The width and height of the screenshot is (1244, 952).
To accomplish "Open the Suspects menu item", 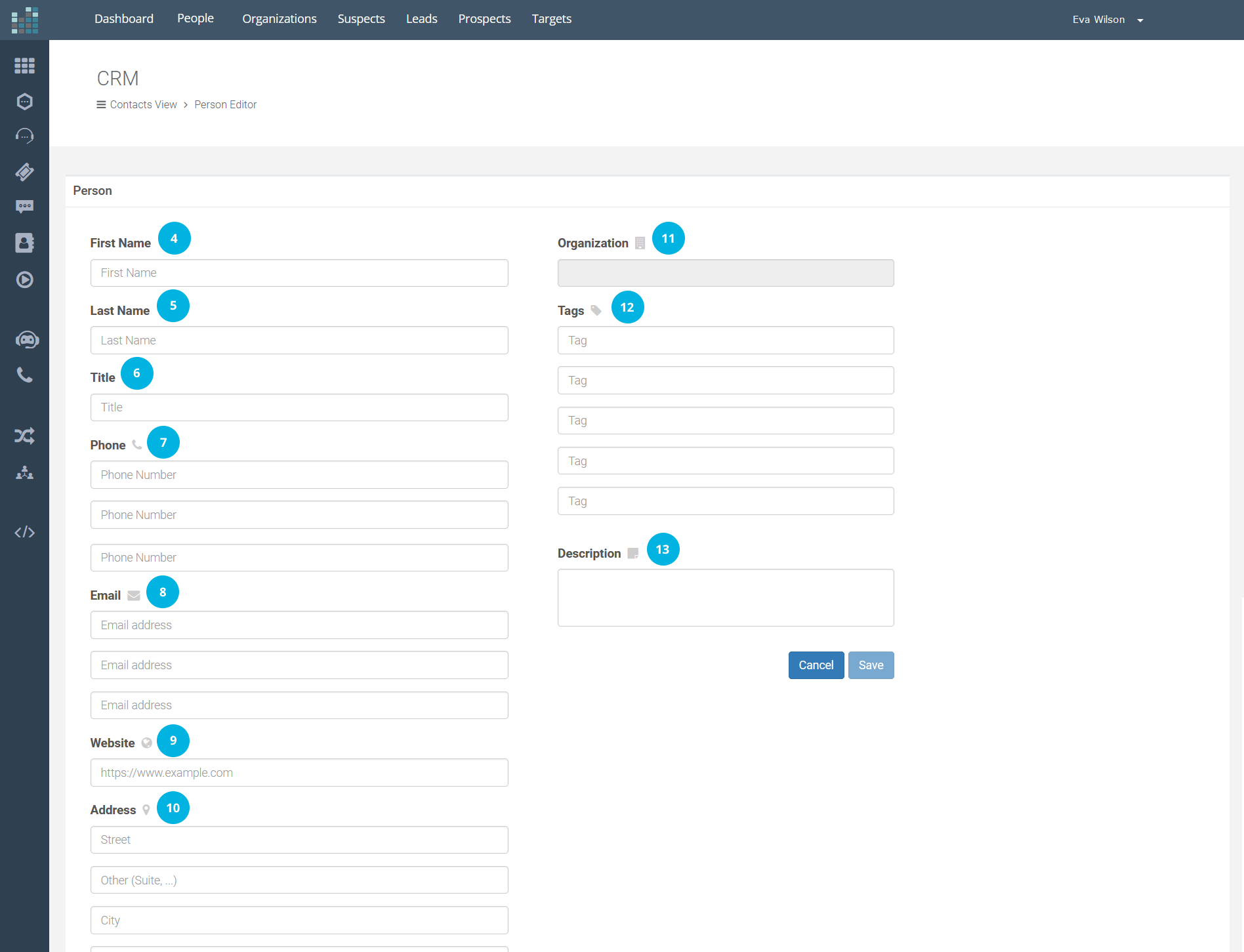I will tap(362, 19).
